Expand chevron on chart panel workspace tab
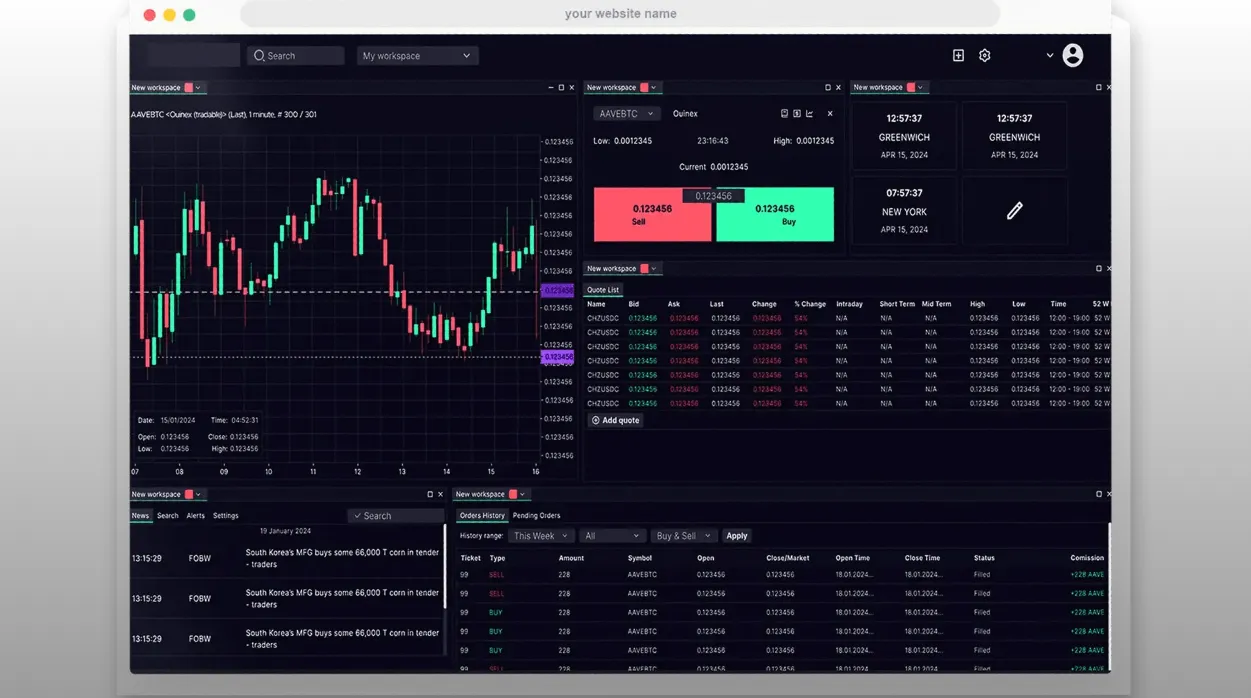Viewport: 1251px width, 698px height. coord(198,88)
